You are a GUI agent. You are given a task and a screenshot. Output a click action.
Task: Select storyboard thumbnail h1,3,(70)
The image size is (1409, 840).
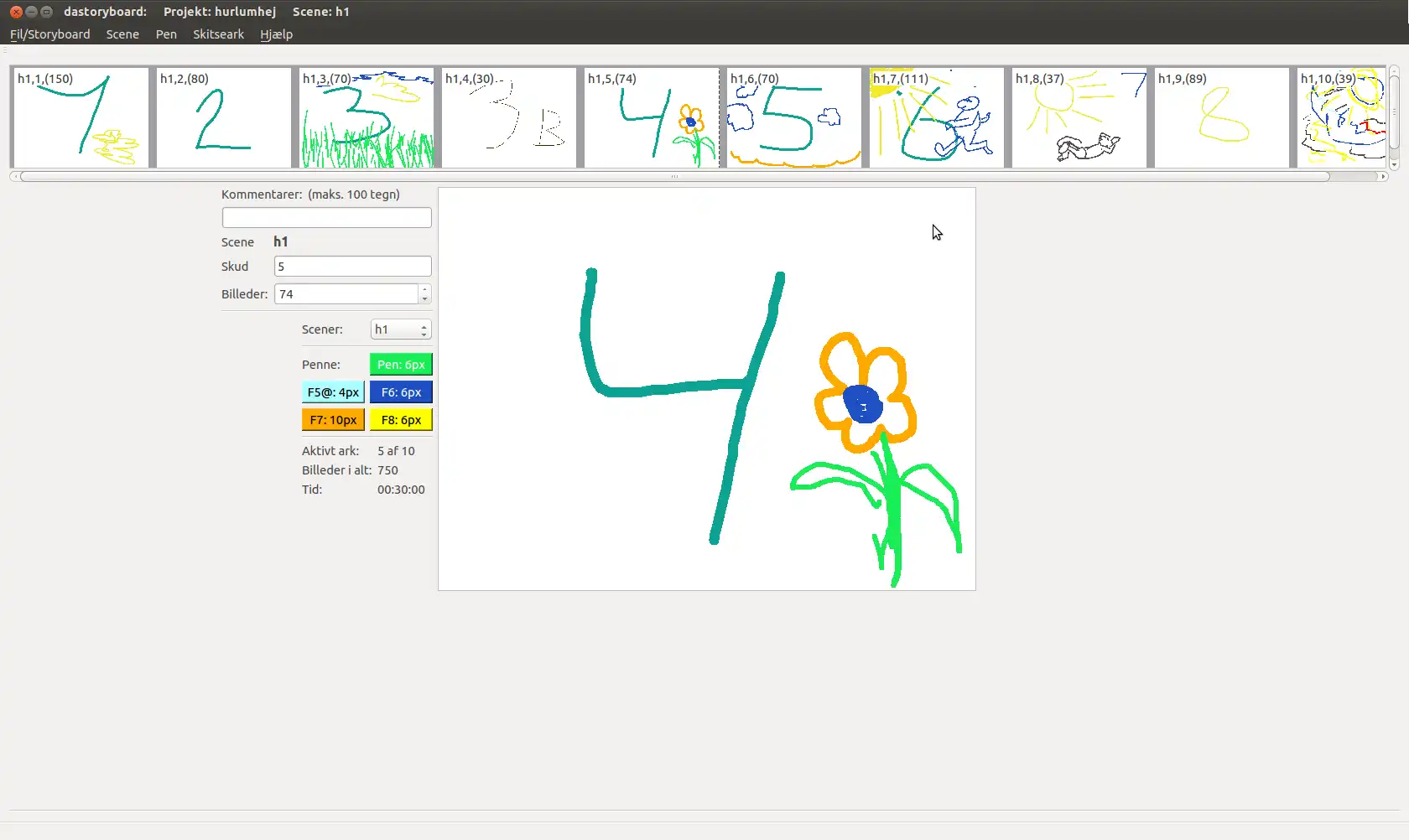click(367, 118)
